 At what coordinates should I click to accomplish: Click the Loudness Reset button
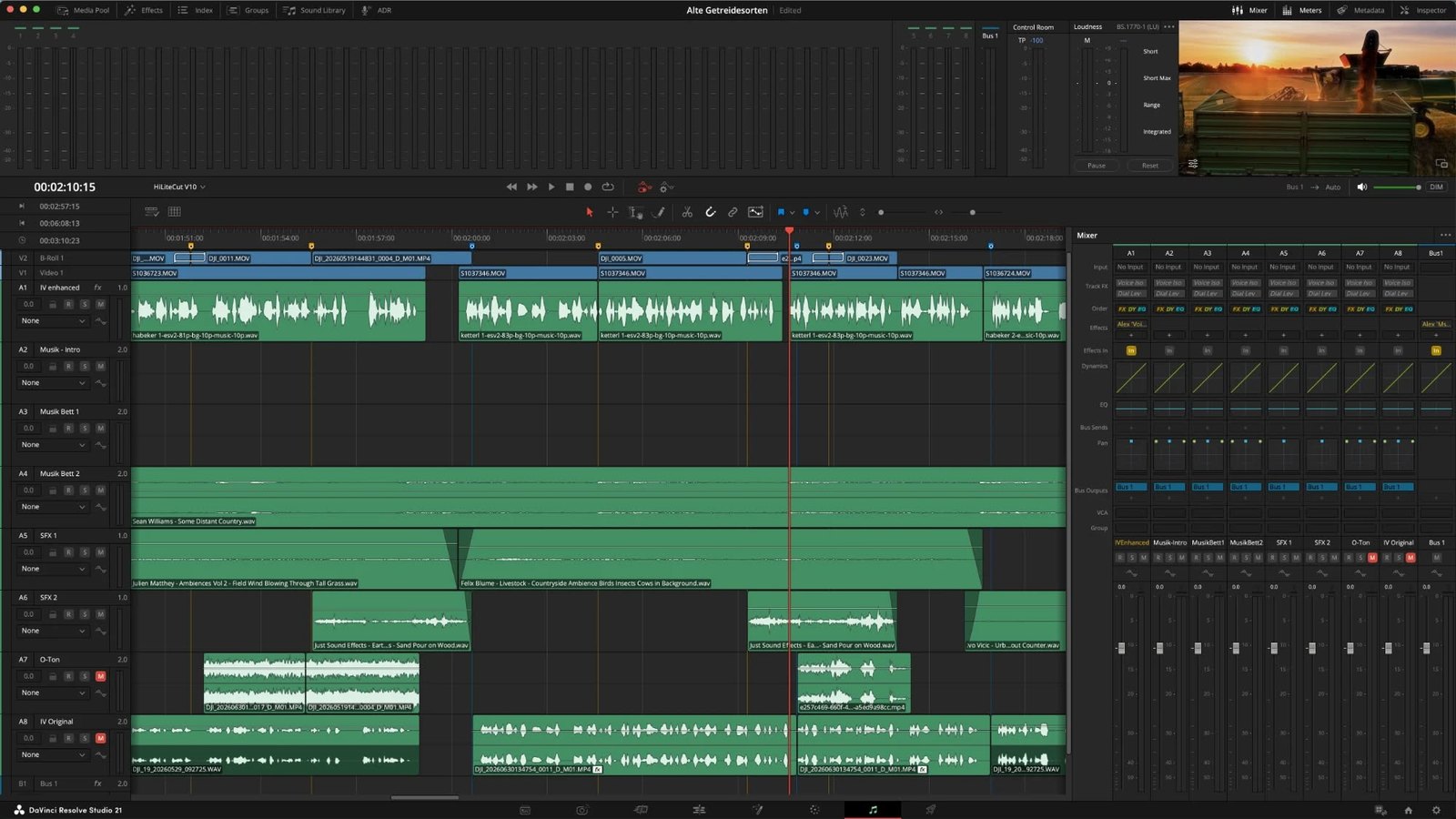coord(1150,166)
